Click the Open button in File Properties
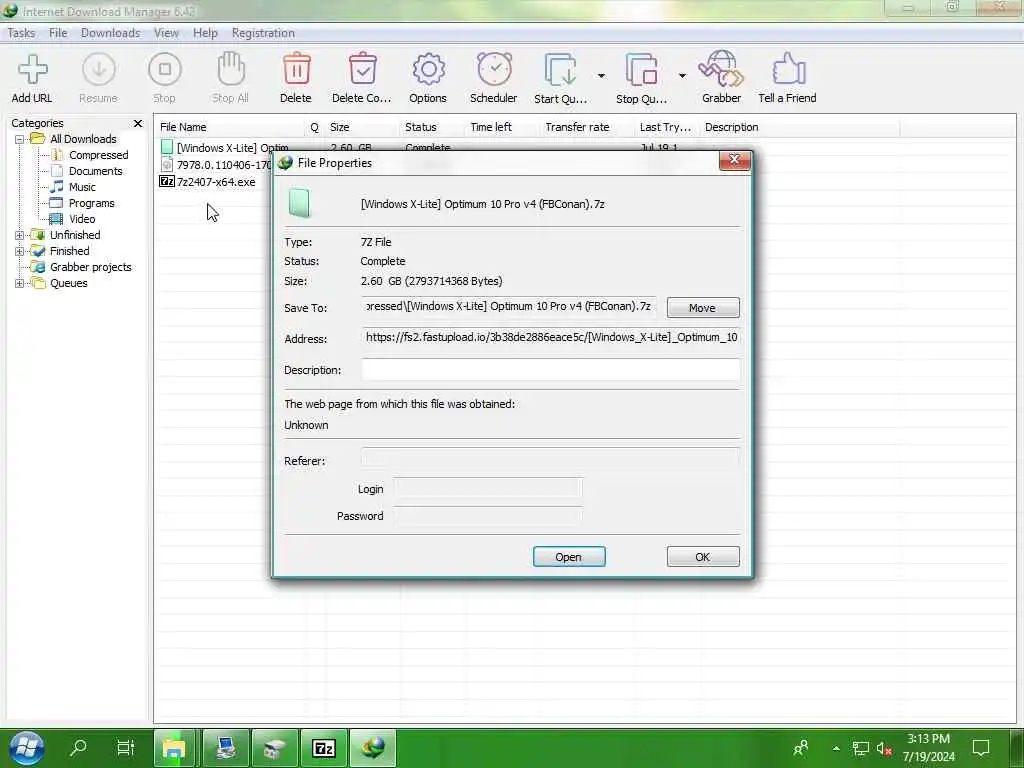The width and height of the screenshot is (1024, 768). point(569,557)
